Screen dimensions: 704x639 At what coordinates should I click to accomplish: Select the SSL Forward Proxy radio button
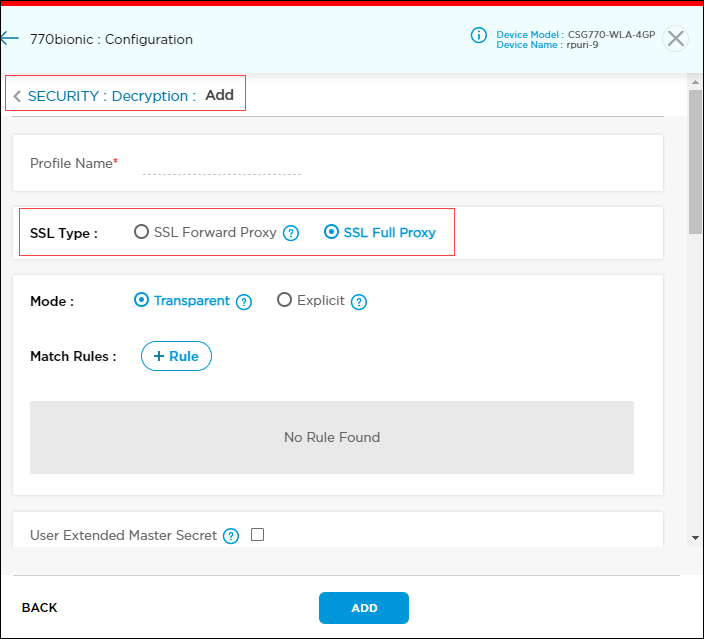pos(141,232)
